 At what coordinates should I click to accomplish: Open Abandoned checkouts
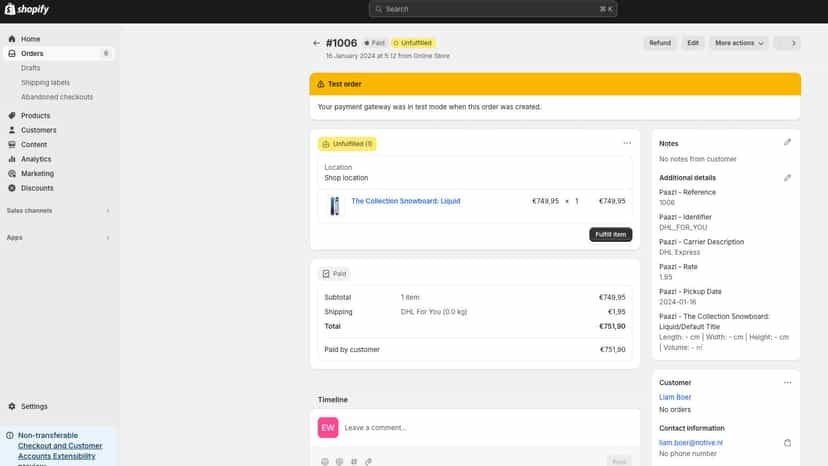57,97
